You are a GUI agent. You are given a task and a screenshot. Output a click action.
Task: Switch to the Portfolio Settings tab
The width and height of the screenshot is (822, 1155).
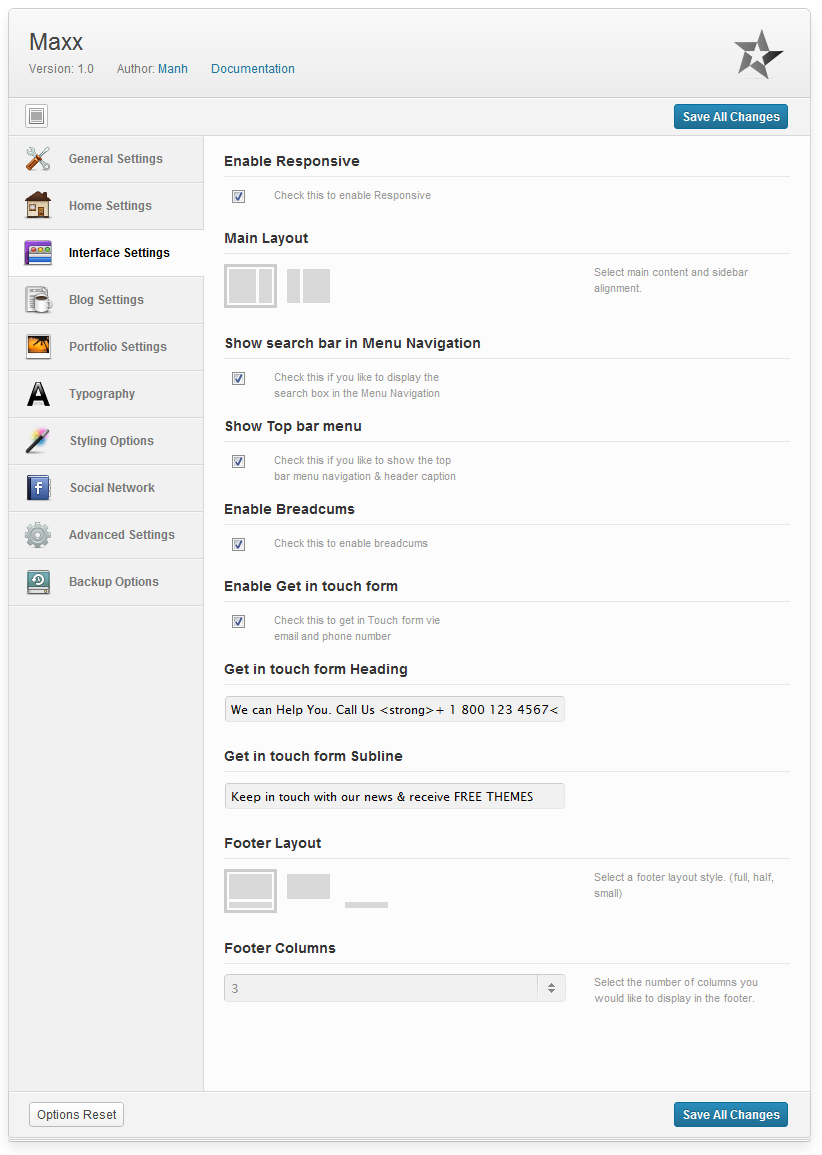[106, 347]
